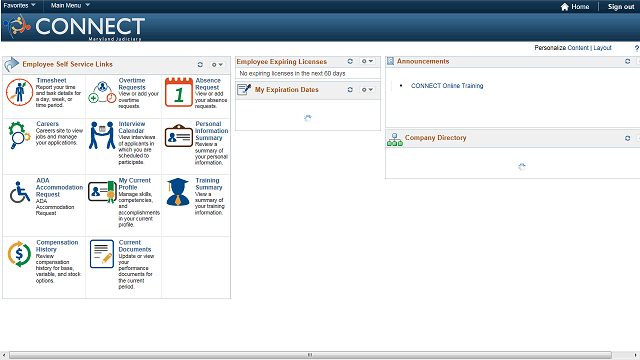
Task: Refresh the Employee Expiring Licenses pagelet
Action: click(x=350, y=61)
